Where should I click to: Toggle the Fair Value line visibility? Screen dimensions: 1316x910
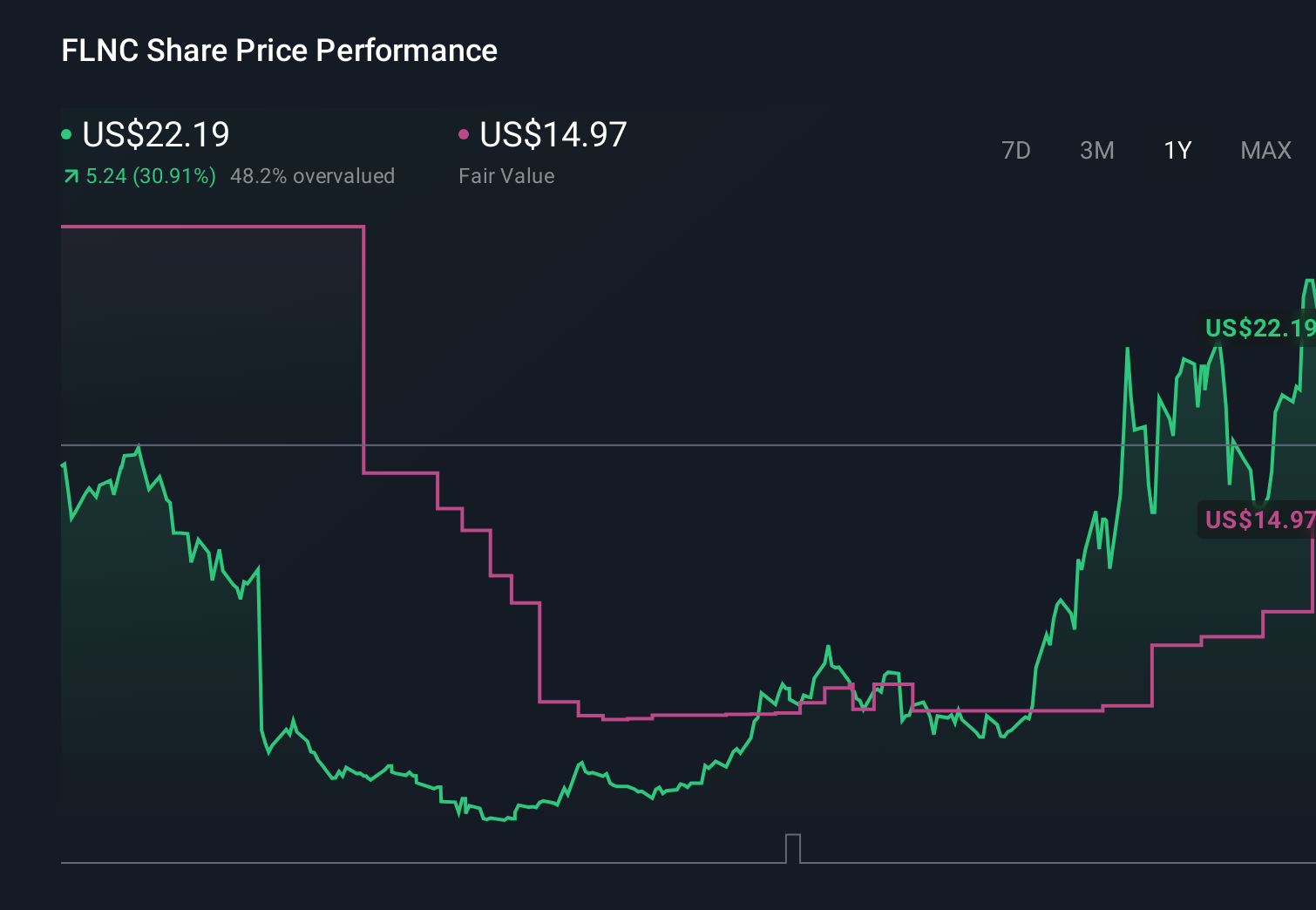pos(465,133)
